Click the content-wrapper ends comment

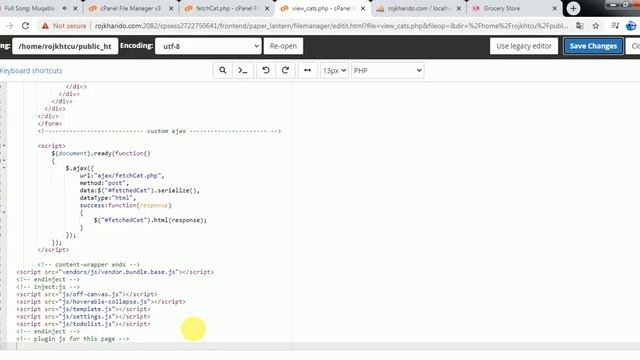[x=89, y=264]
